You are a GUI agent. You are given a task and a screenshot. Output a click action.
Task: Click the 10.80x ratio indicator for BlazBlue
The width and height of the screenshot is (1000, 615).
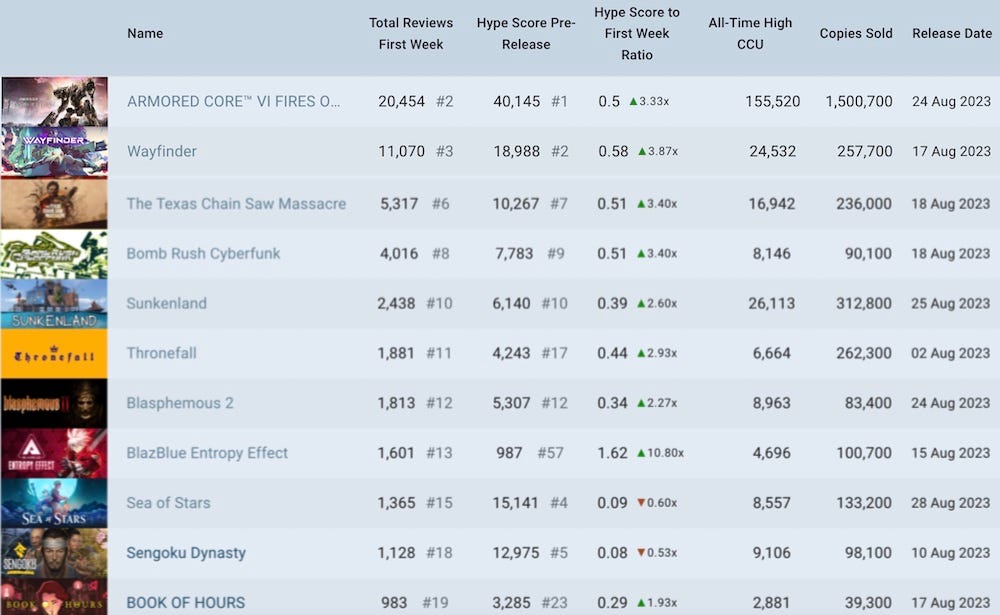coord(660,453)
